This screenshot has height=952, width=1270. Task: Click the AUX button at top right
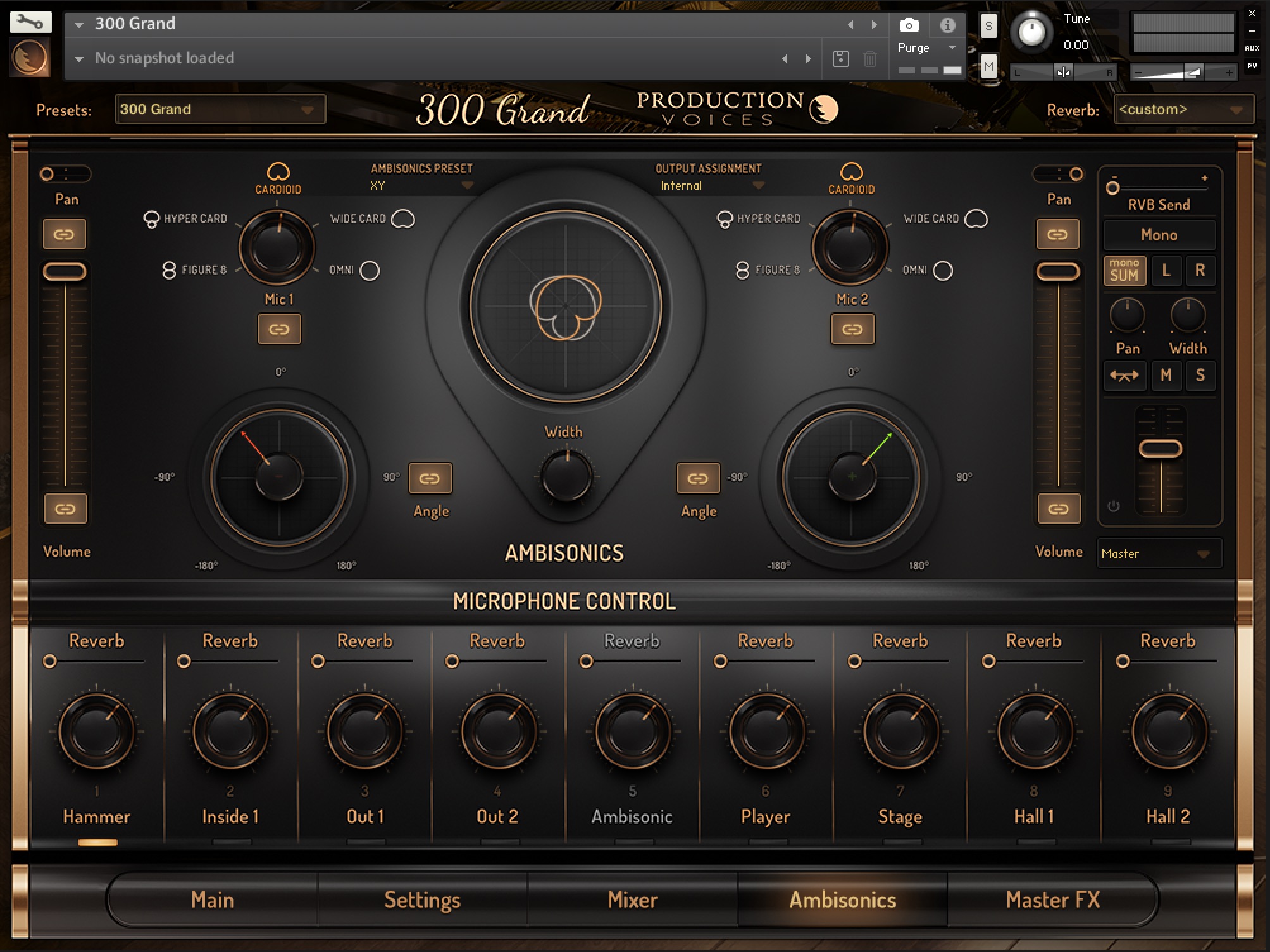(1252, 48)
